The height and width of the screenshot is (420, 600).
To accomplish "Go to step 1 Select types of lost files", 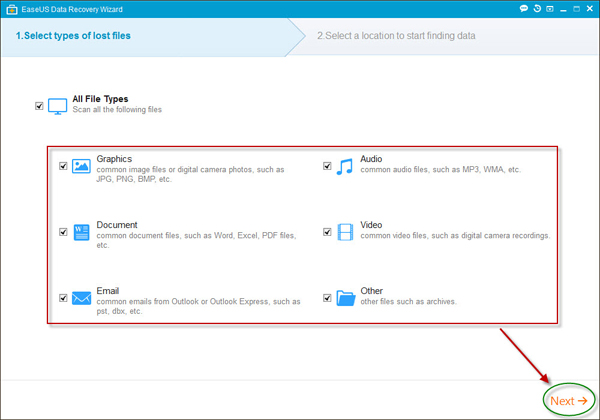I will click(x=73, y=36).
